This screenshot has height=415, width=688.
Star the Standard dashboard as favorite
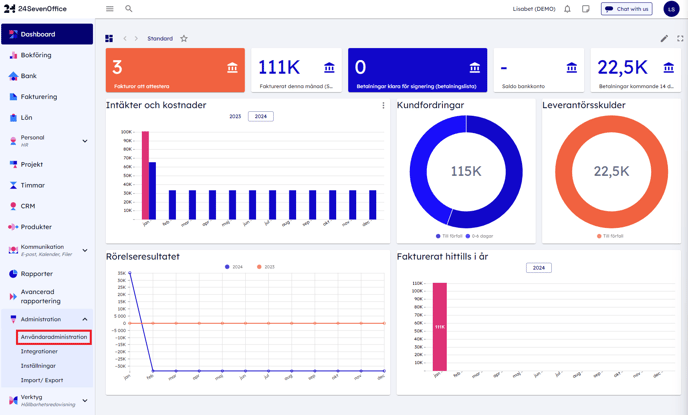click(x=184, y=39)
